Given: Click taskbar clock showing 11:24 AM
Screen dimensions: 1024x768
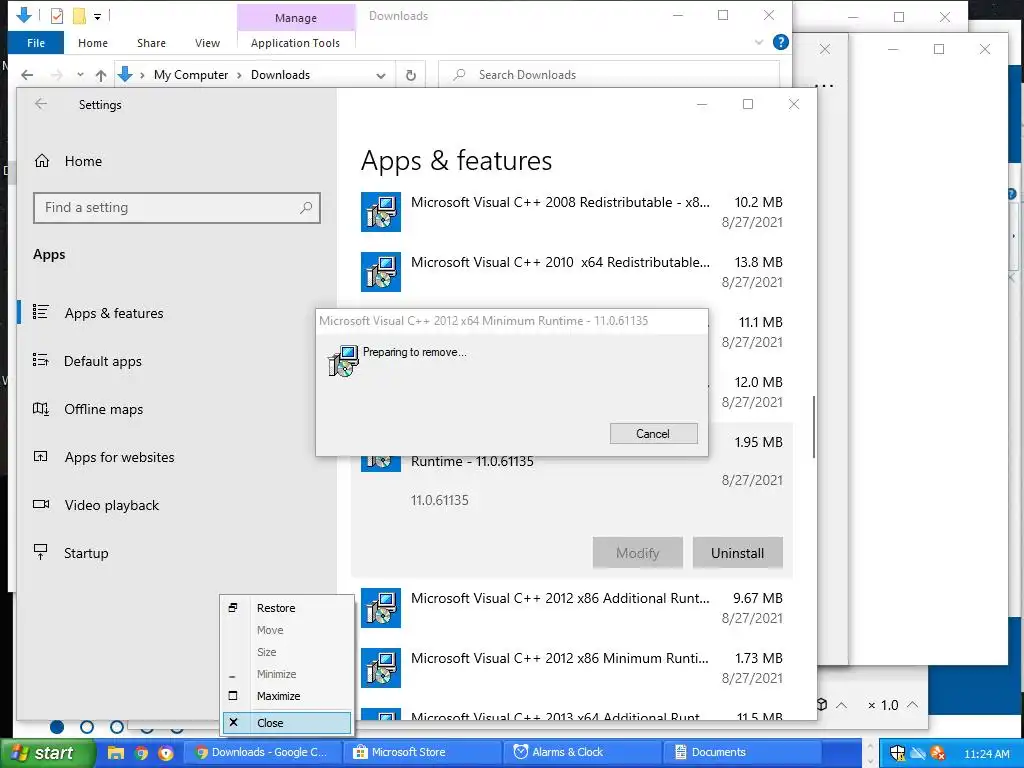Looking at the screenshot, I should pos(987,754).
